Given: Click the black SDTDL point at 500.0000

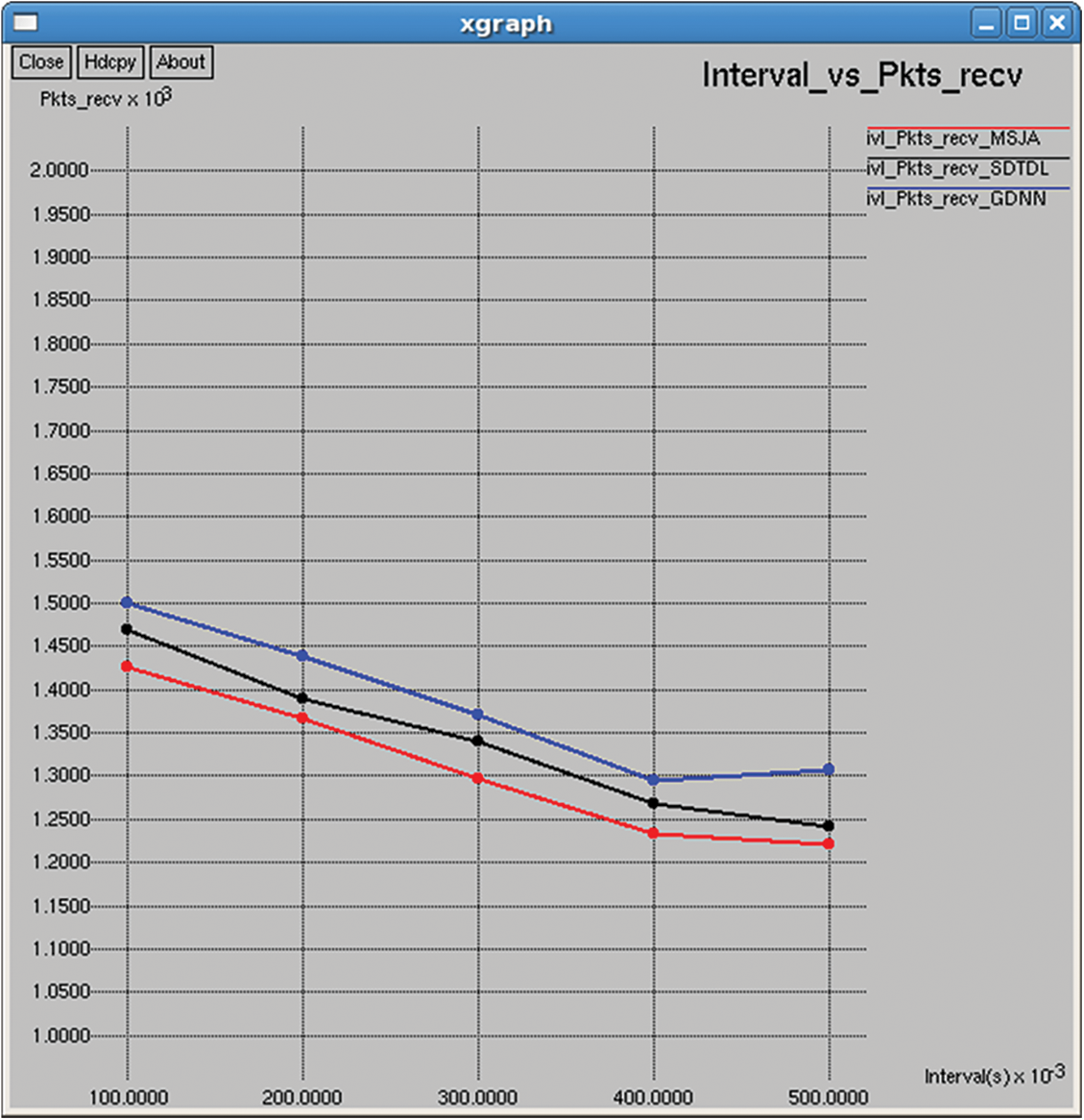Looking at the screenshot, I should click(x=829, y=826).
